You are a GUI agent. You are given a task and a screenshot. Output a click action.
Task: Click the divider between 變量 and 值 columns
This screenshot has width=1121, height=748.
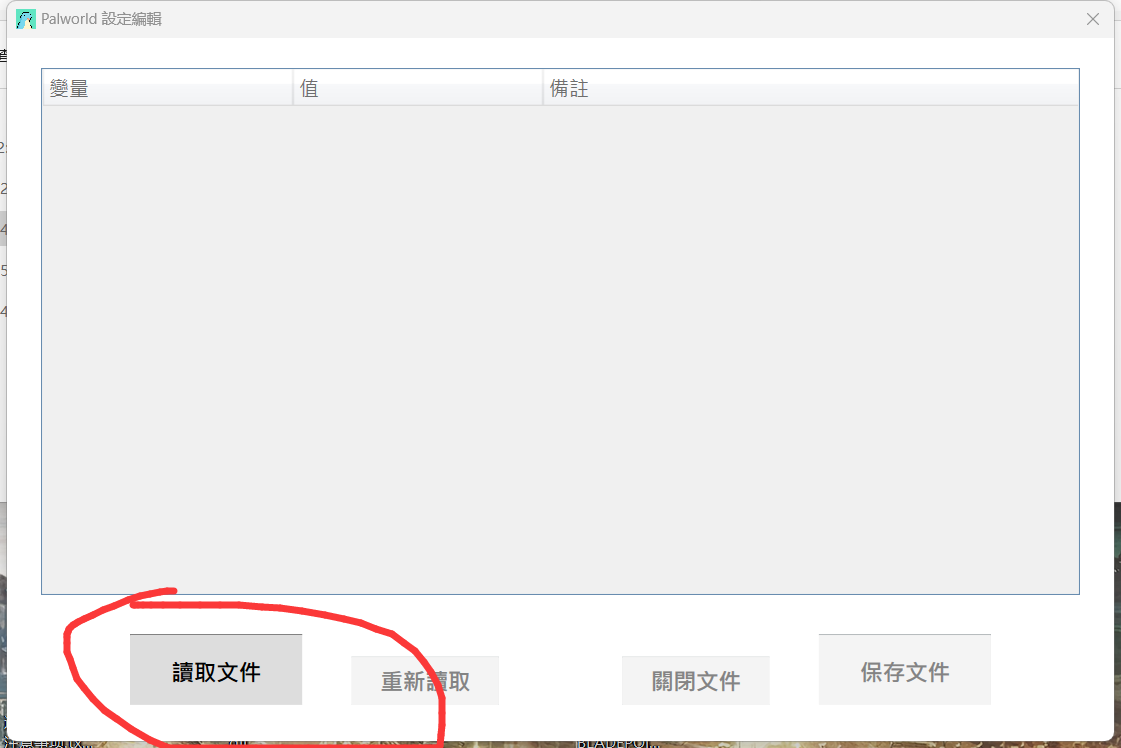(293, 88)
